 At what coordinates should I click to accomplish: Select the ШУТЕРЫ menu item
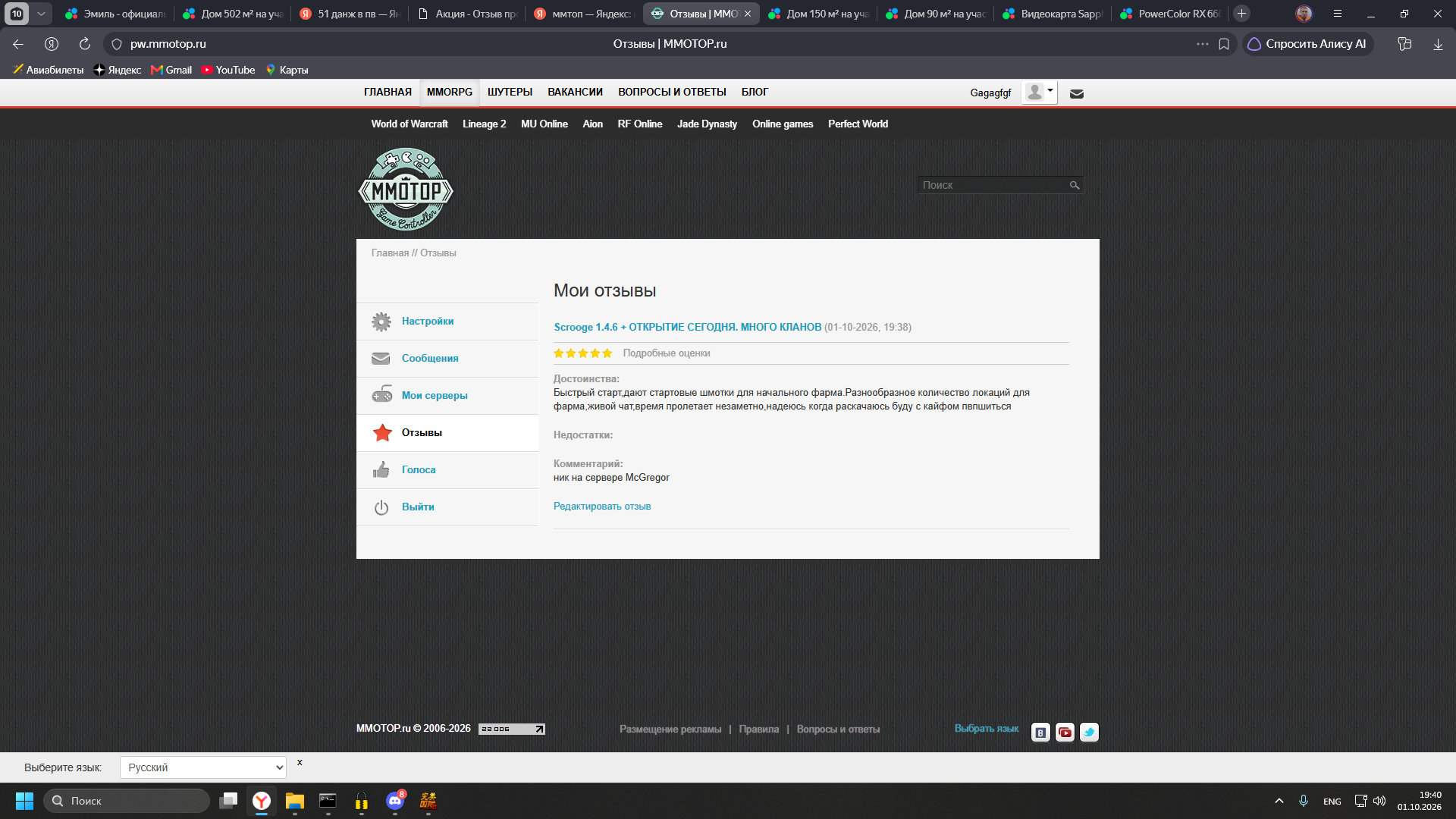click(510, 93)
